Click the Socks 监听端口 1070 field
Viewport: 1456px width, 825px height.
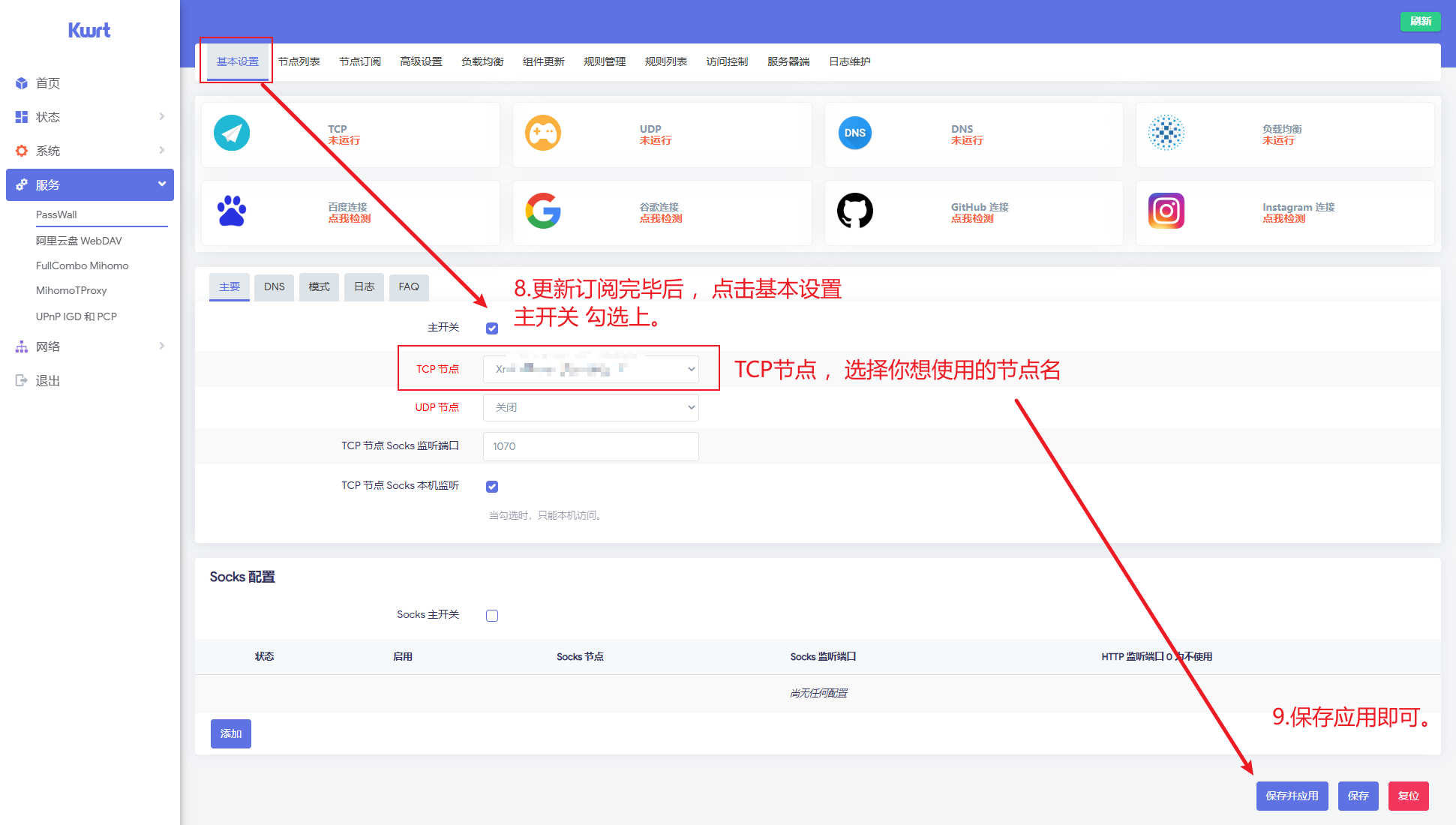591,446
